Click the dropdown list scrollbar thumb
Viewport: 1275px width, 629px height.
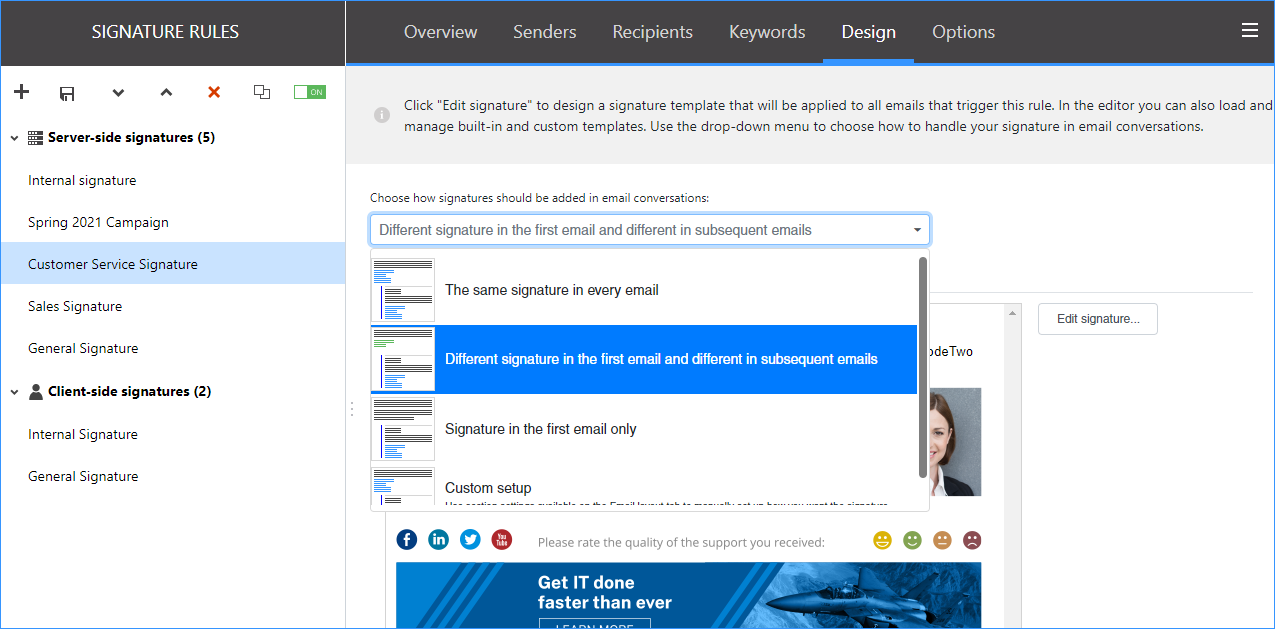tap(922, 367)
